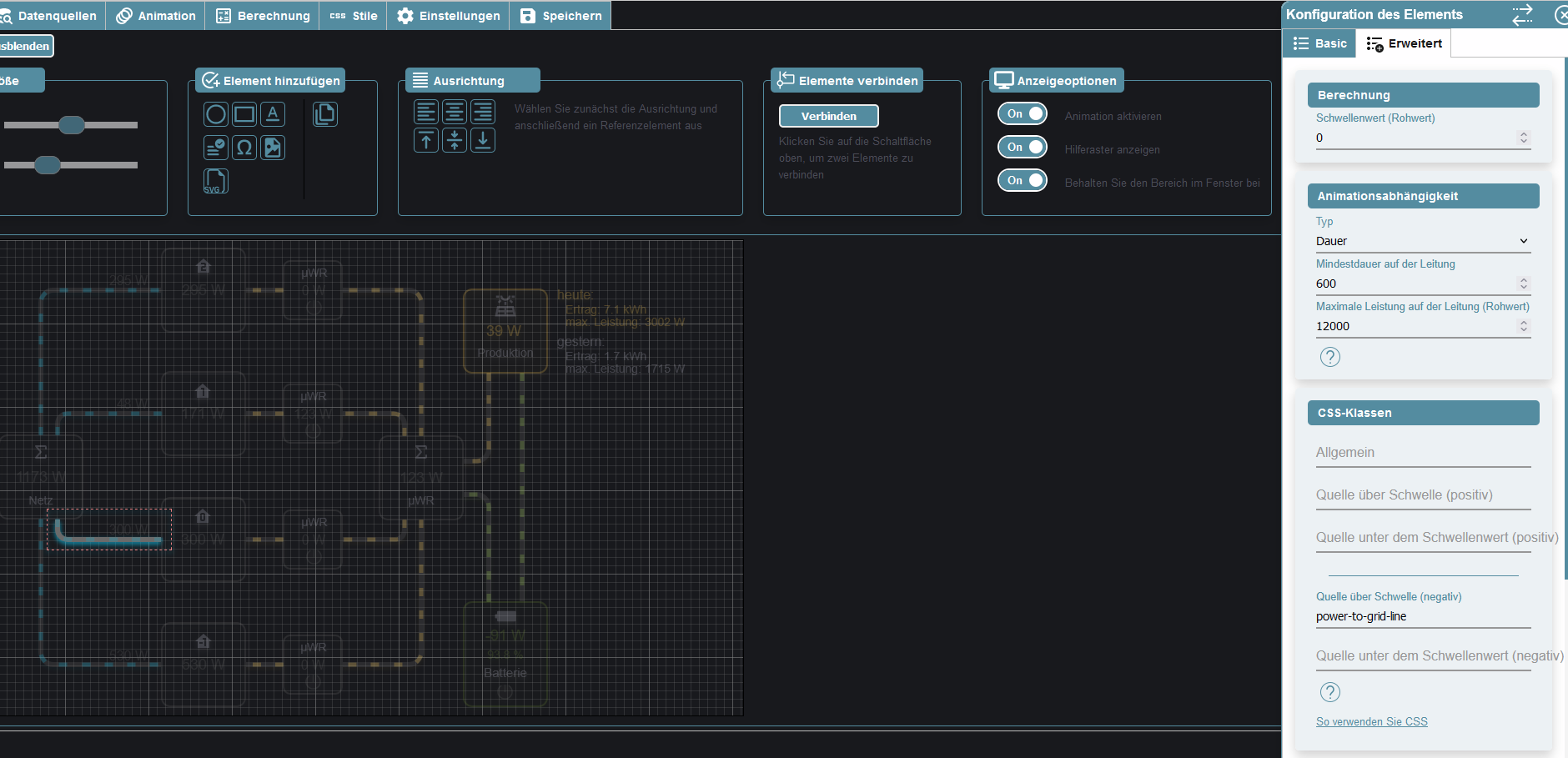The width and height of the screenshot is (1568, 758).
Task: Add an Omega icon element
Action: click(244, 148)
